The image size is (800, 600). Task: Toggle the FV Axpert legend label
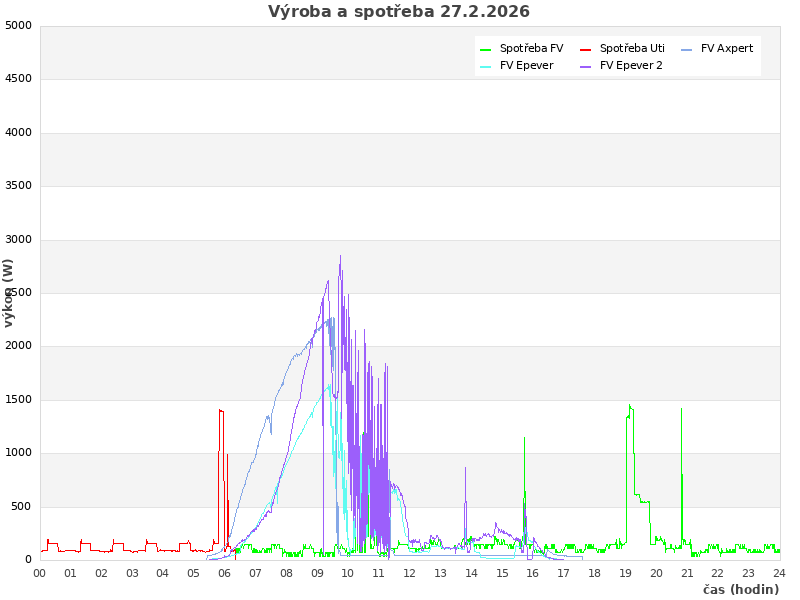tap(727, 48)
